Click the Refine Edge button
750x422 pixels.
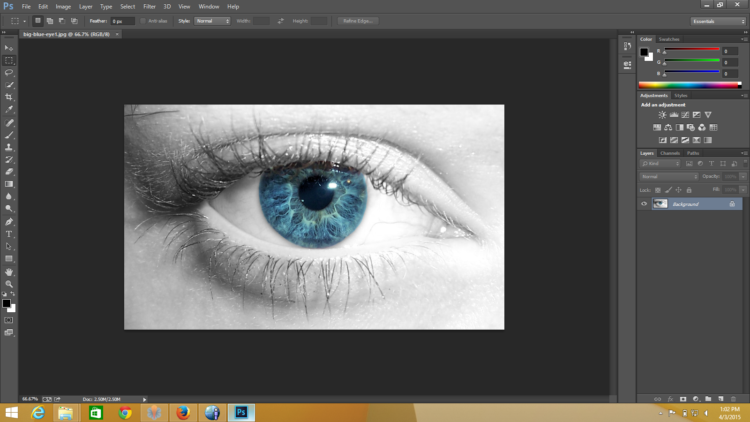pyautogui.click(x=358, y=21)
